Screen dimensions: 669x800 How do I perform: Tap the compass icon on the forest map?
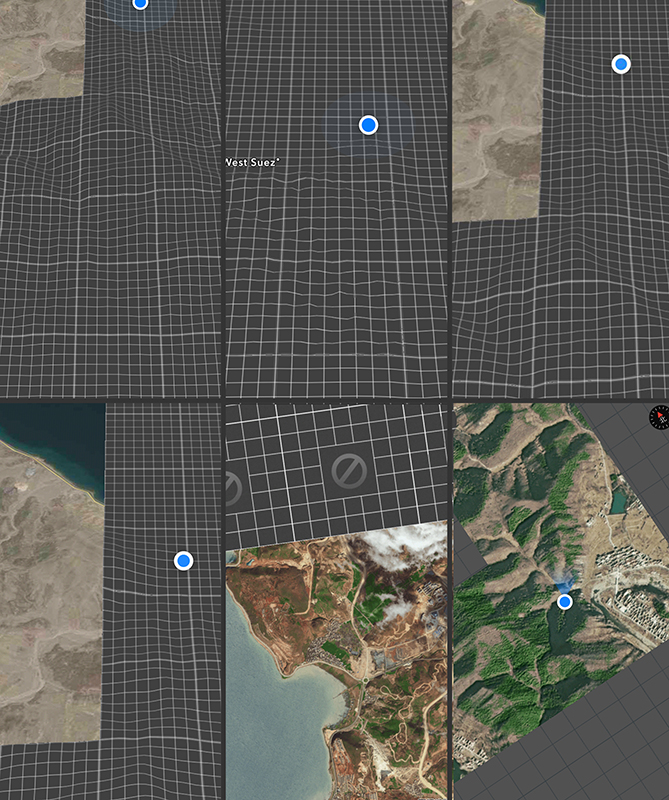[x=659, y=417]
